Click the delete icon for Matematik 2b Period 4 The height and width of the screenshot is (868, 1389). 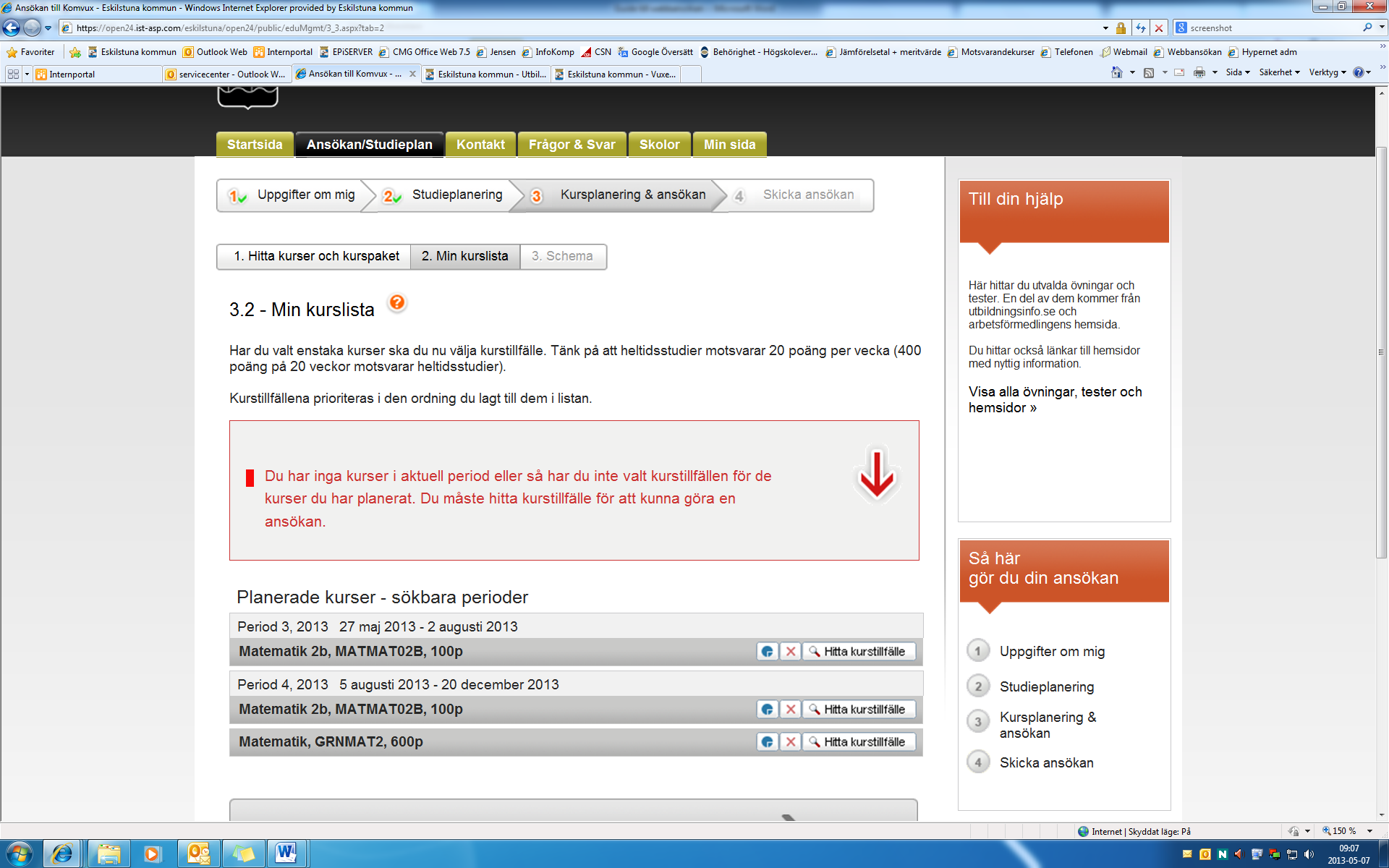790,709
